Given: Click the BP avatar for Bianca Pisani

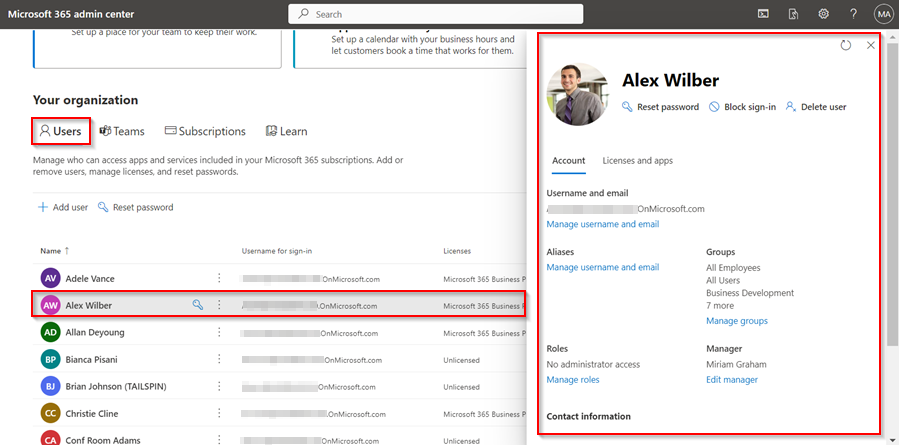Looking at the screenshot, I should click(50, 360).
